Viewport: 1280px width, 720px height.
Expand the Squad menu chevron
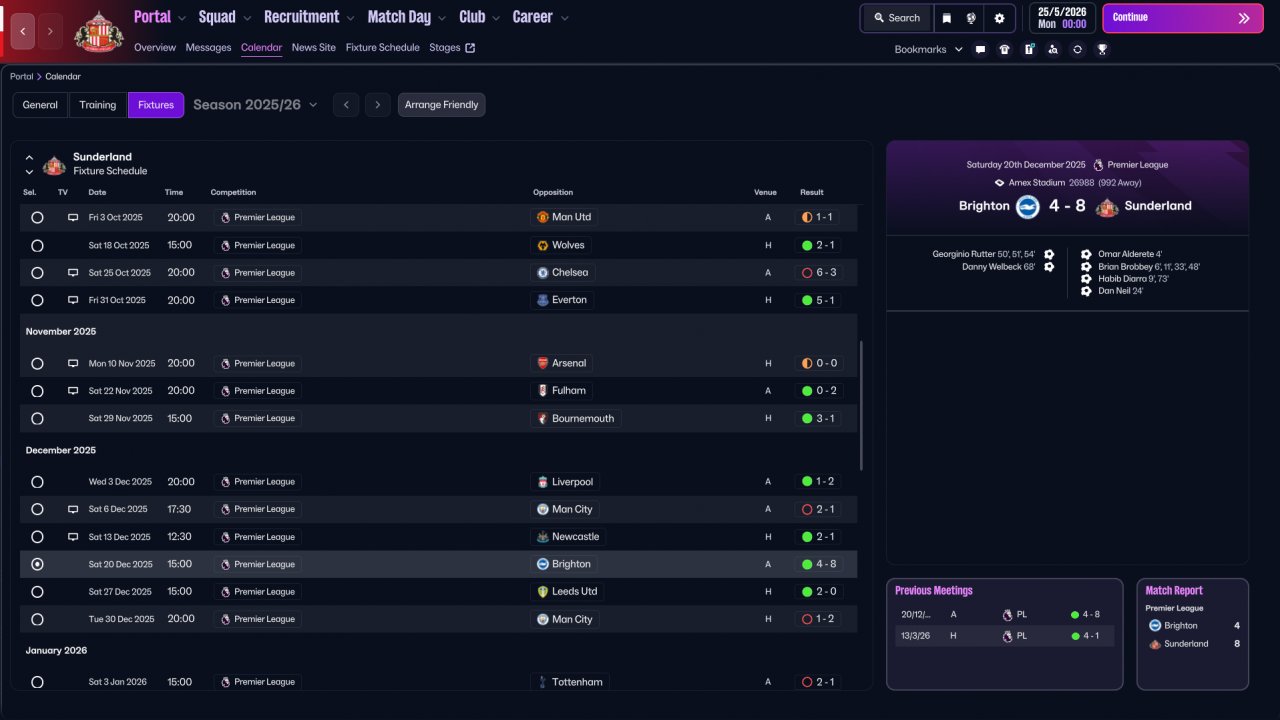pyautogui.click(x=247, y=18)
